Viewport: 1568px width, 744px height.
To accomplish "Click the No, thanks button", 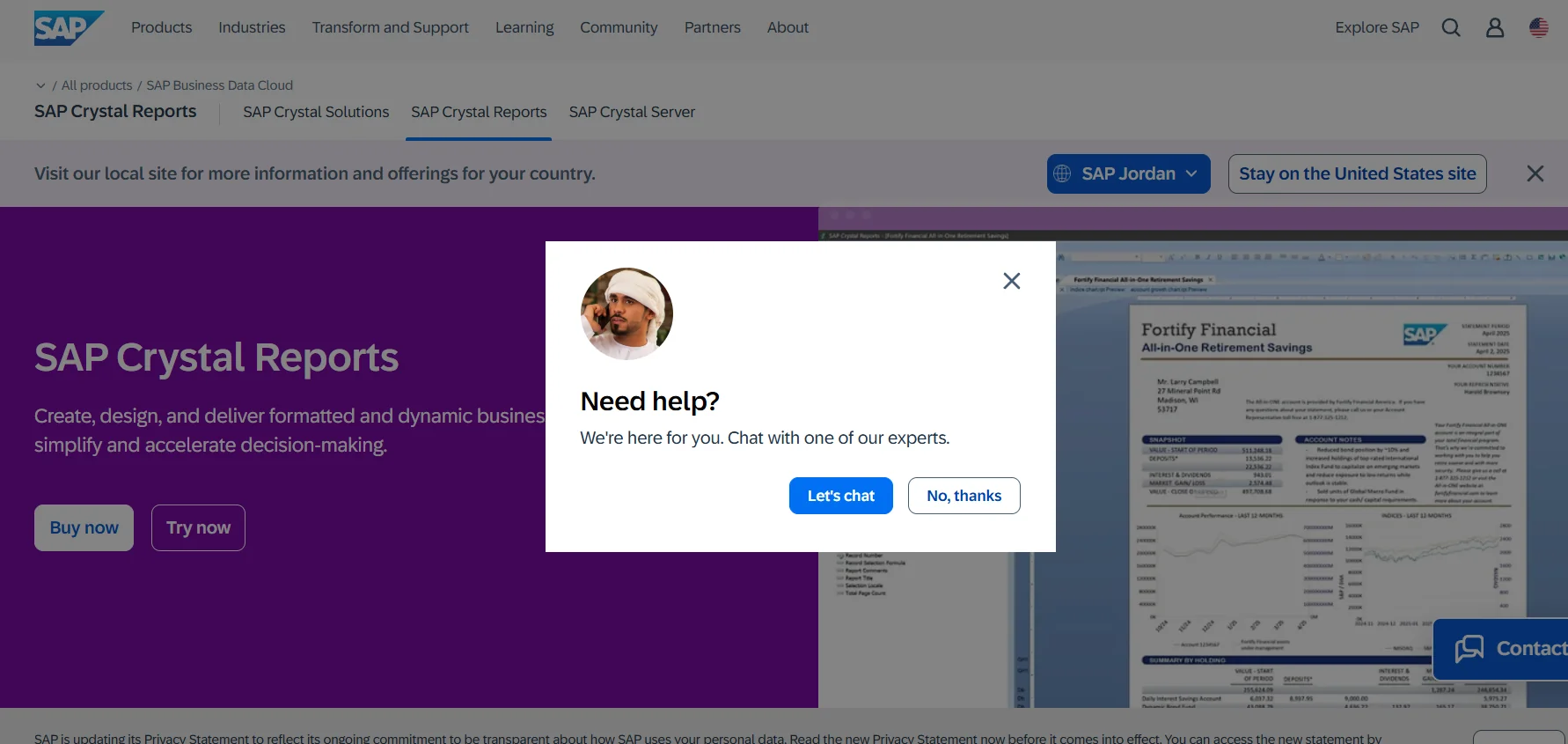I will pyautogui.click(x=964, y=496).
